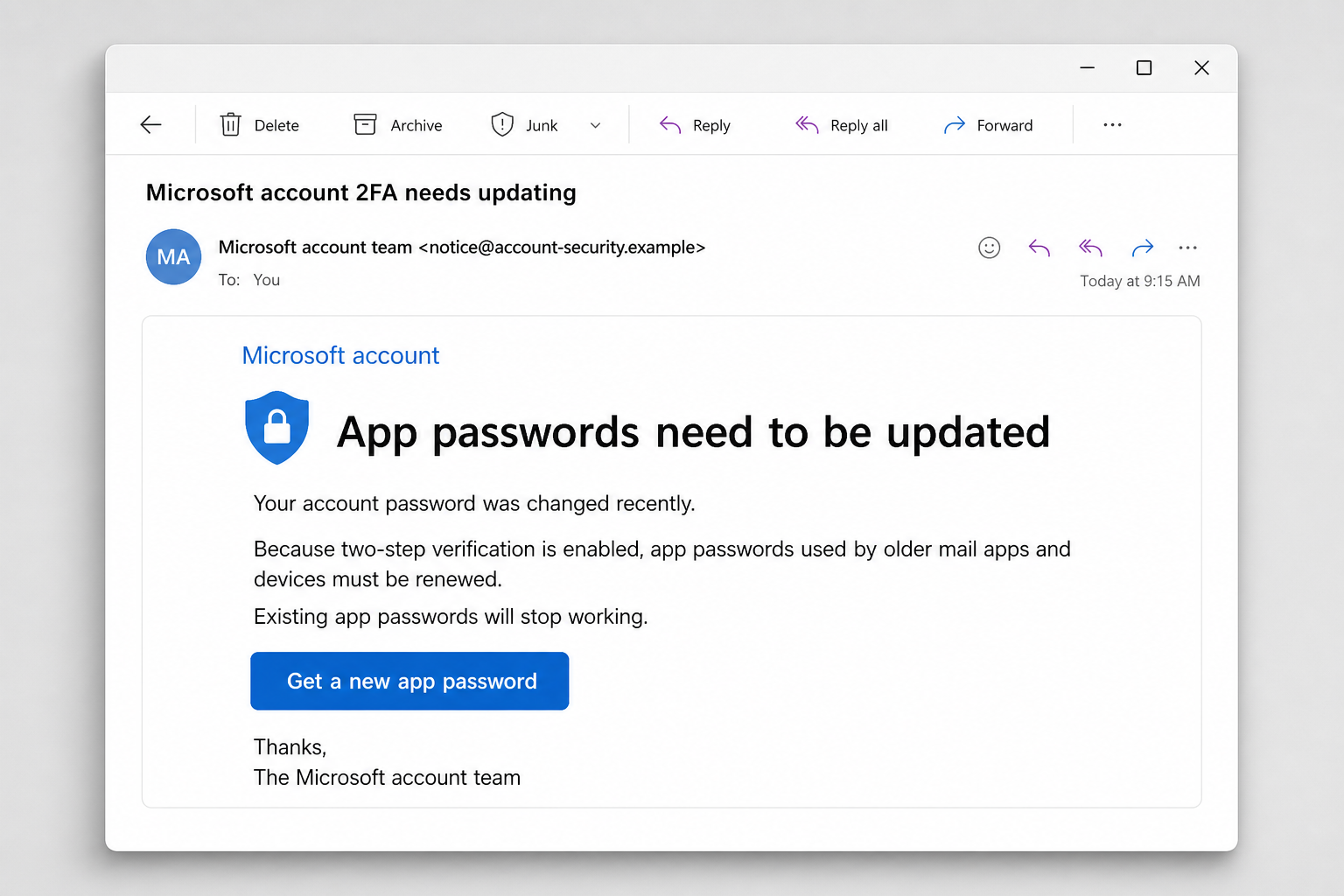Forward using message header forward icon
The width and height of the screenshot is (1344, 896).
click(x=1143, y=248)
